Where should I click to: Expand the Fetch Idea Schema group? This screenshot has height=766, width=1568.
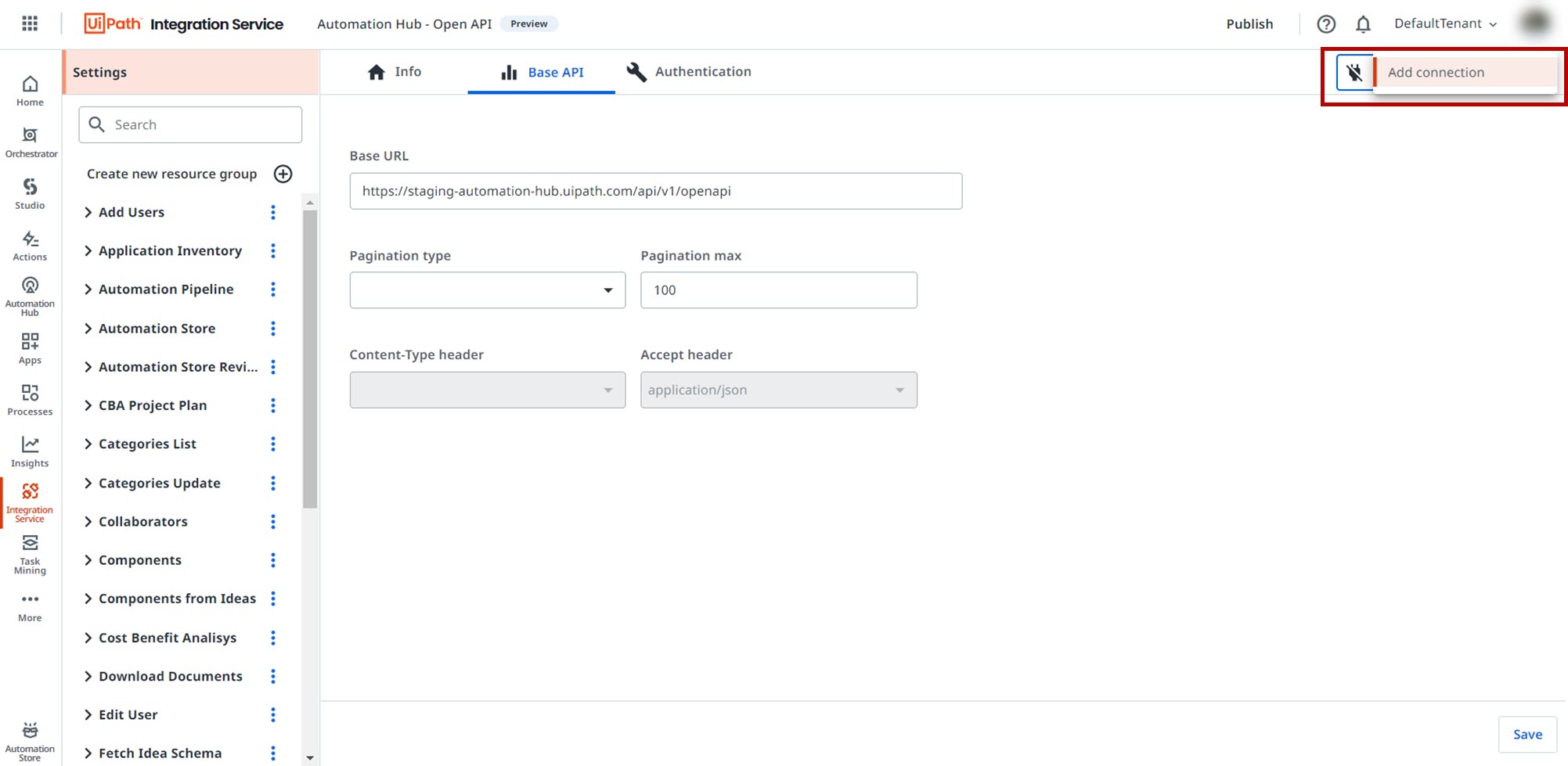pos(88,753)
